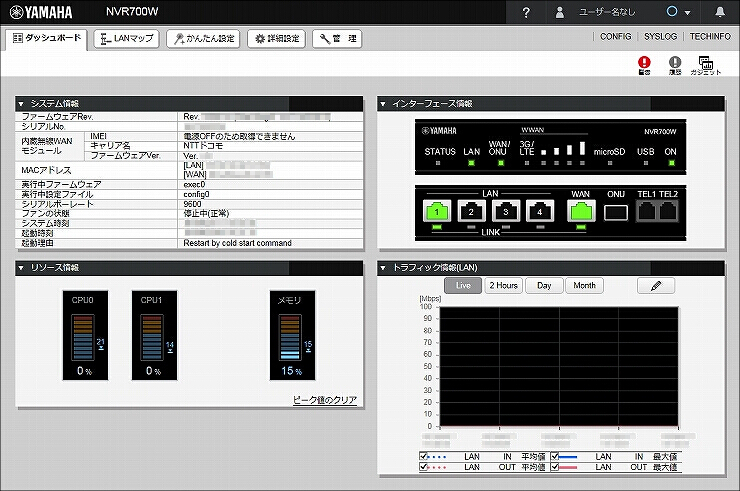Open the 詳細設定 tab
This screenshot has height=491, width=740.
(277, 39)
